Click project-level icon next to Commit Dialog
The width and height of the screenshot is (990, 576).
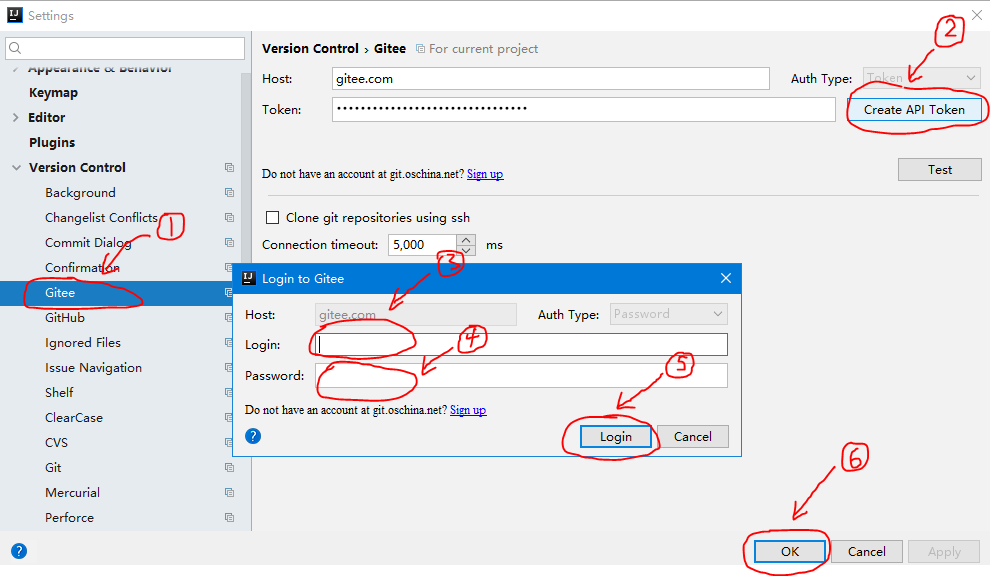pos(229,243)
